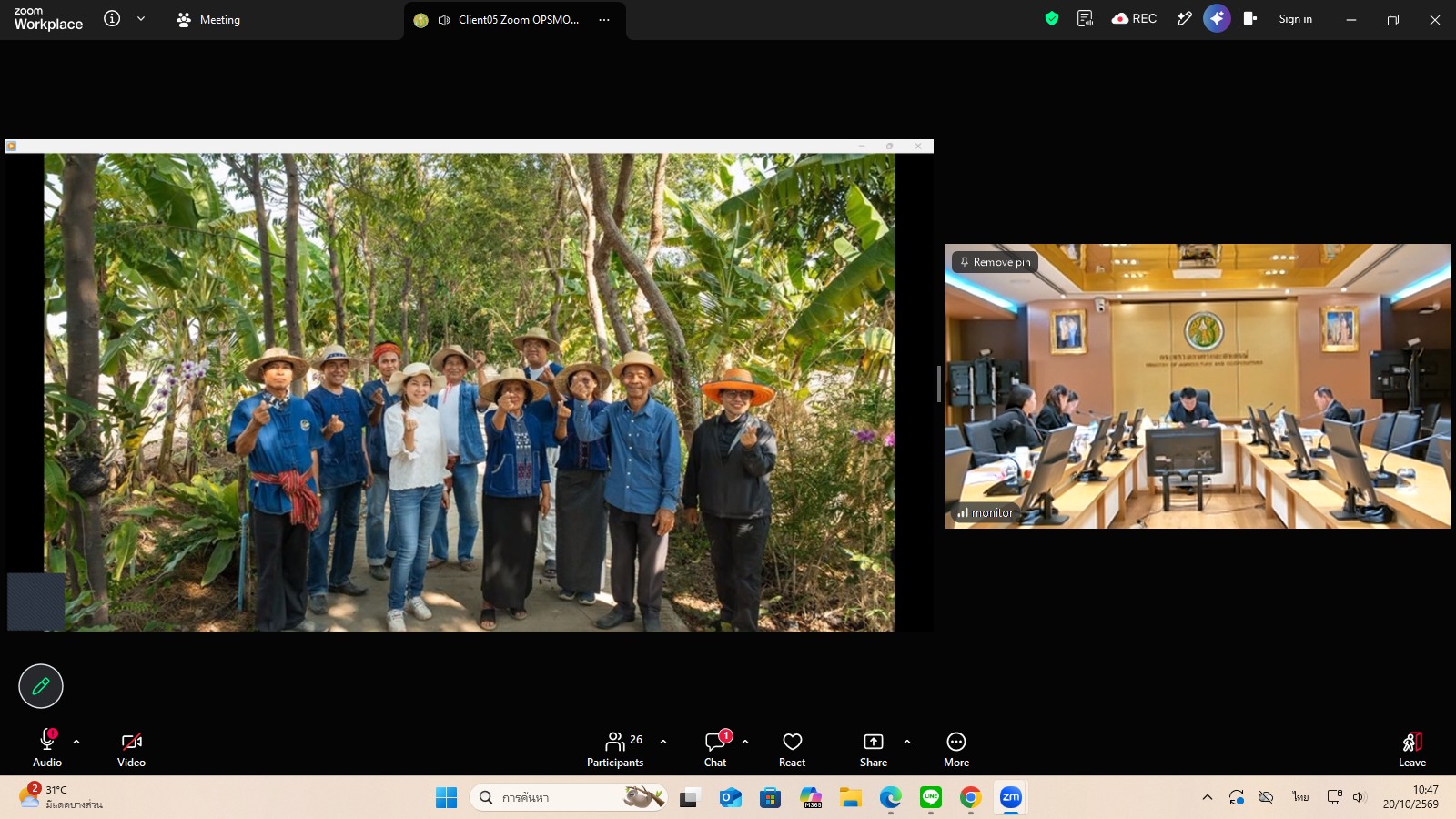Click the REC cloud recording indicator
1456x819 pixels.
tap(1134, 18)
